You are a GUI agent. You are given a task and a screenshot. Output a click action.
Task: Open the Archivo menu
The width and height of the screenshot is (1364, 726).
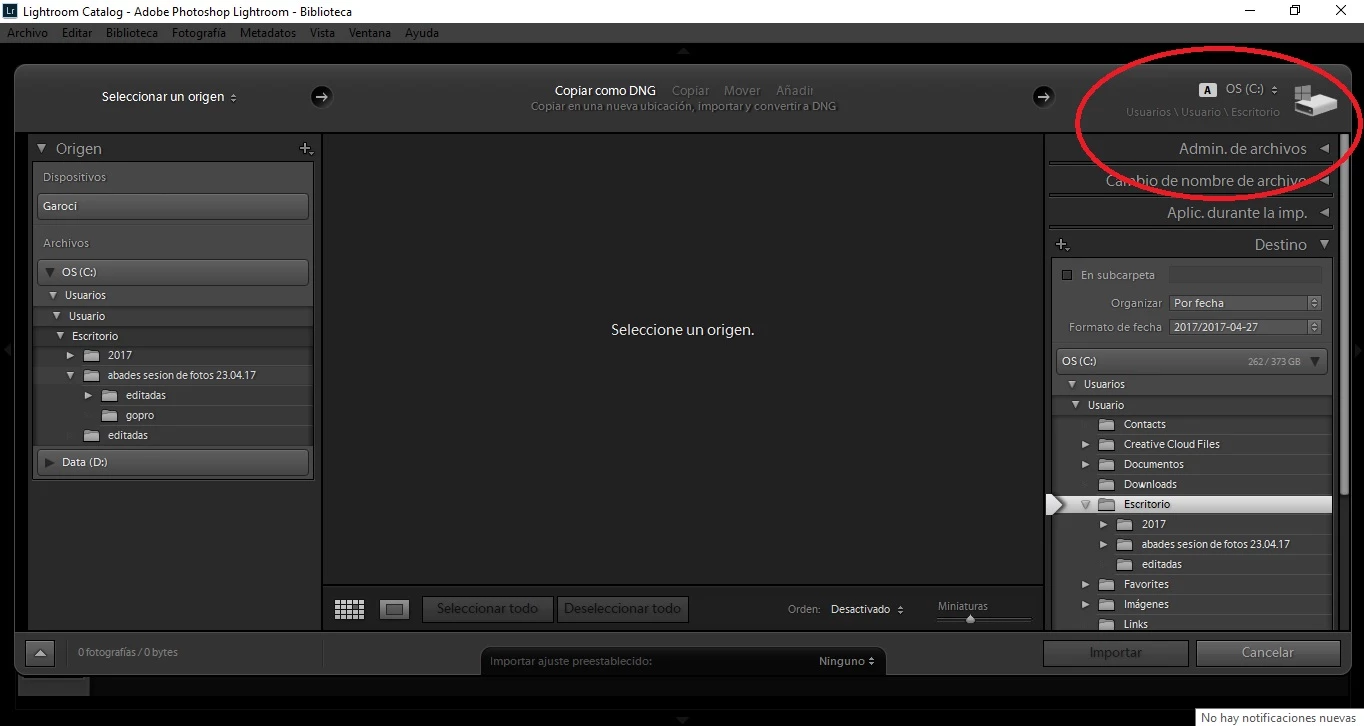point(27,33)
